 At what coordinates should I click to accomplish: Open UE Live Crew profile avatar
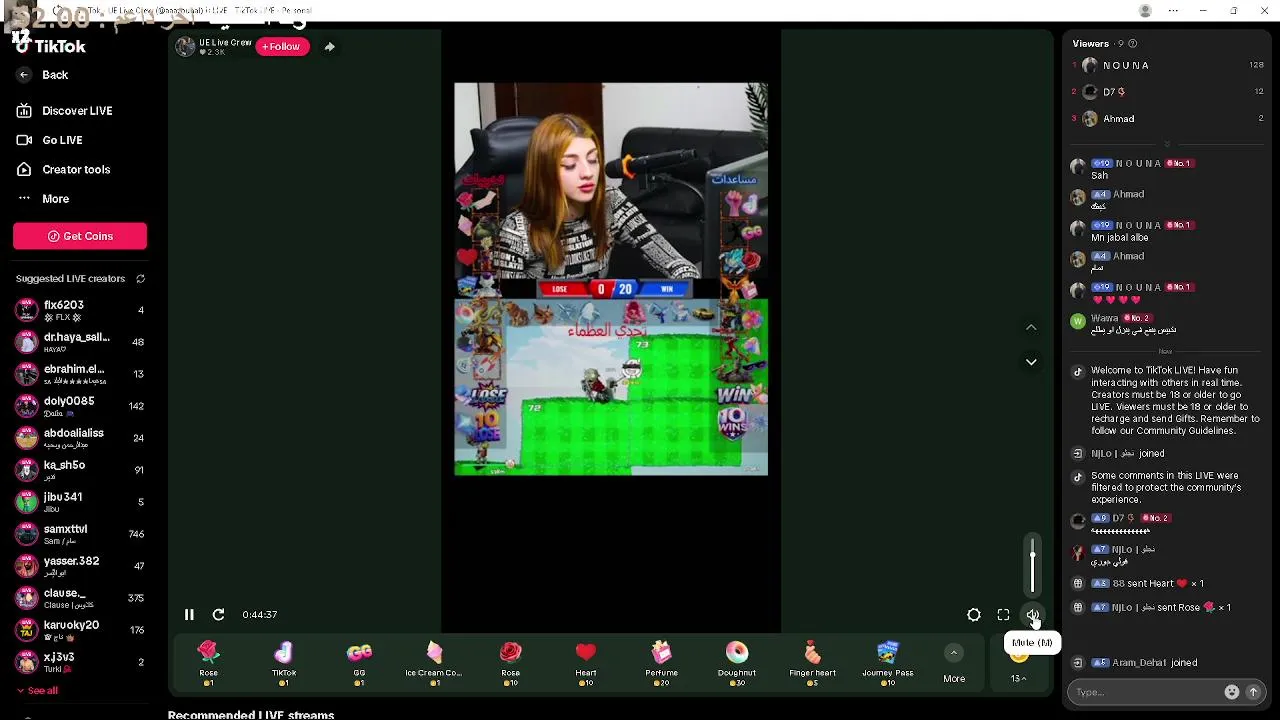185,46
